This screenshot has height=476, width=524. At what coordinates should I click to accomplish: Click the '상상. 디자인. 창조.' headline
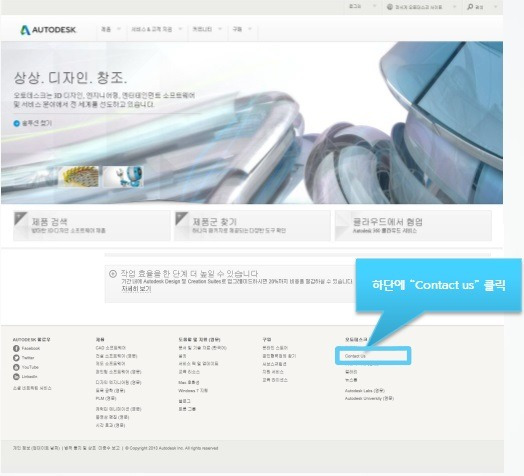pos(70,78)
